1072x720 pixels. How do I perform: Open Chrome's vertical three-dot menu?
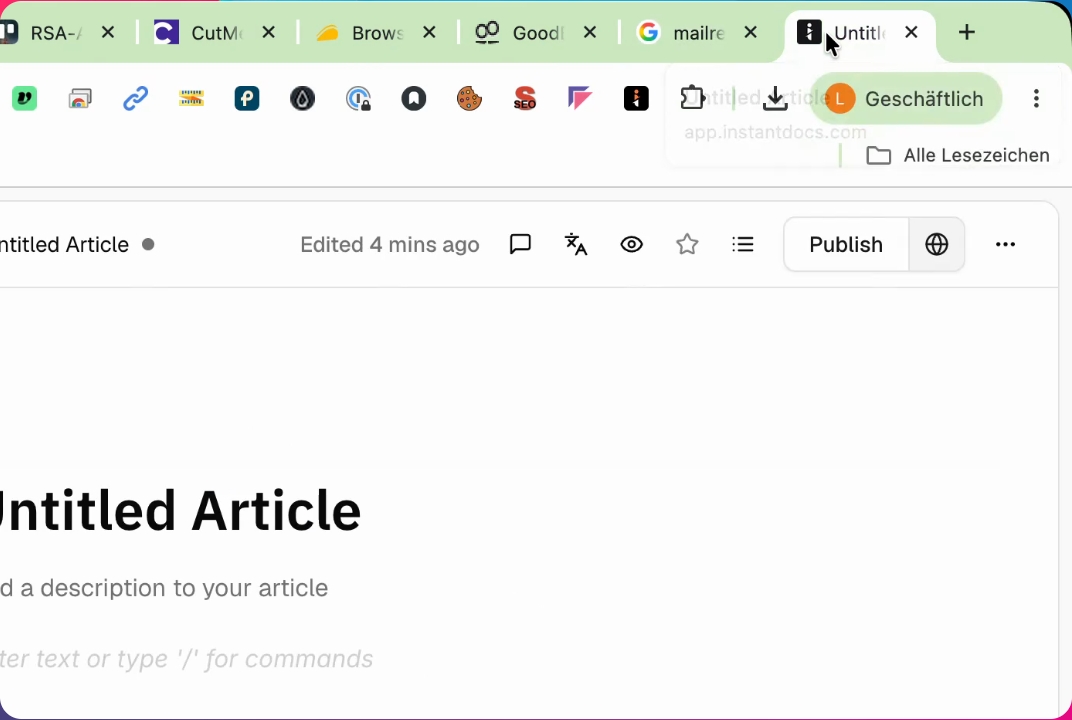point(1036,98)
